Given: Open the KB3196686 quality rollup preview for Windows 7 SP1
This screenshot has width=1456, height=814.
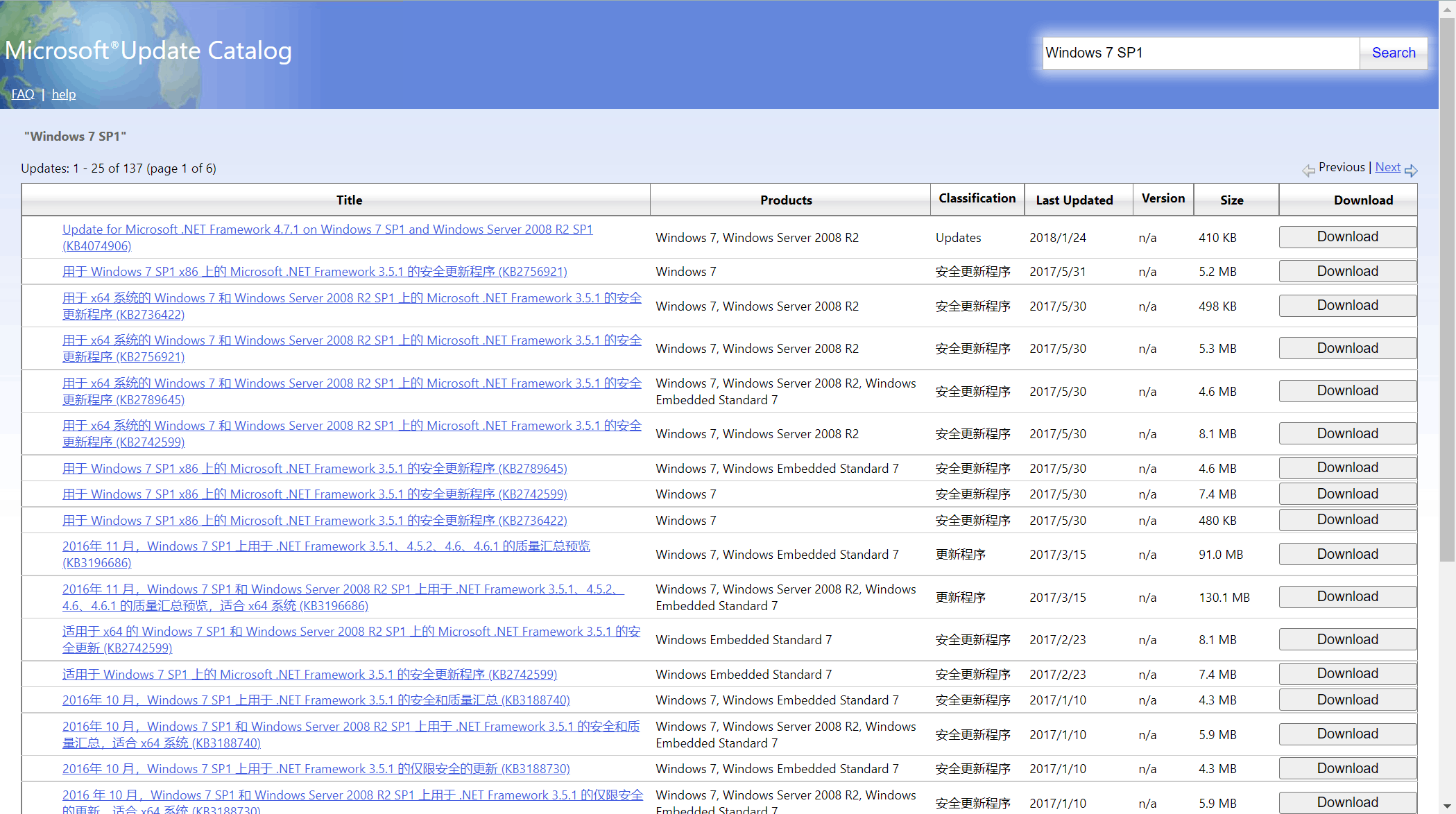Looking at the screenshot, I should 326,554.
